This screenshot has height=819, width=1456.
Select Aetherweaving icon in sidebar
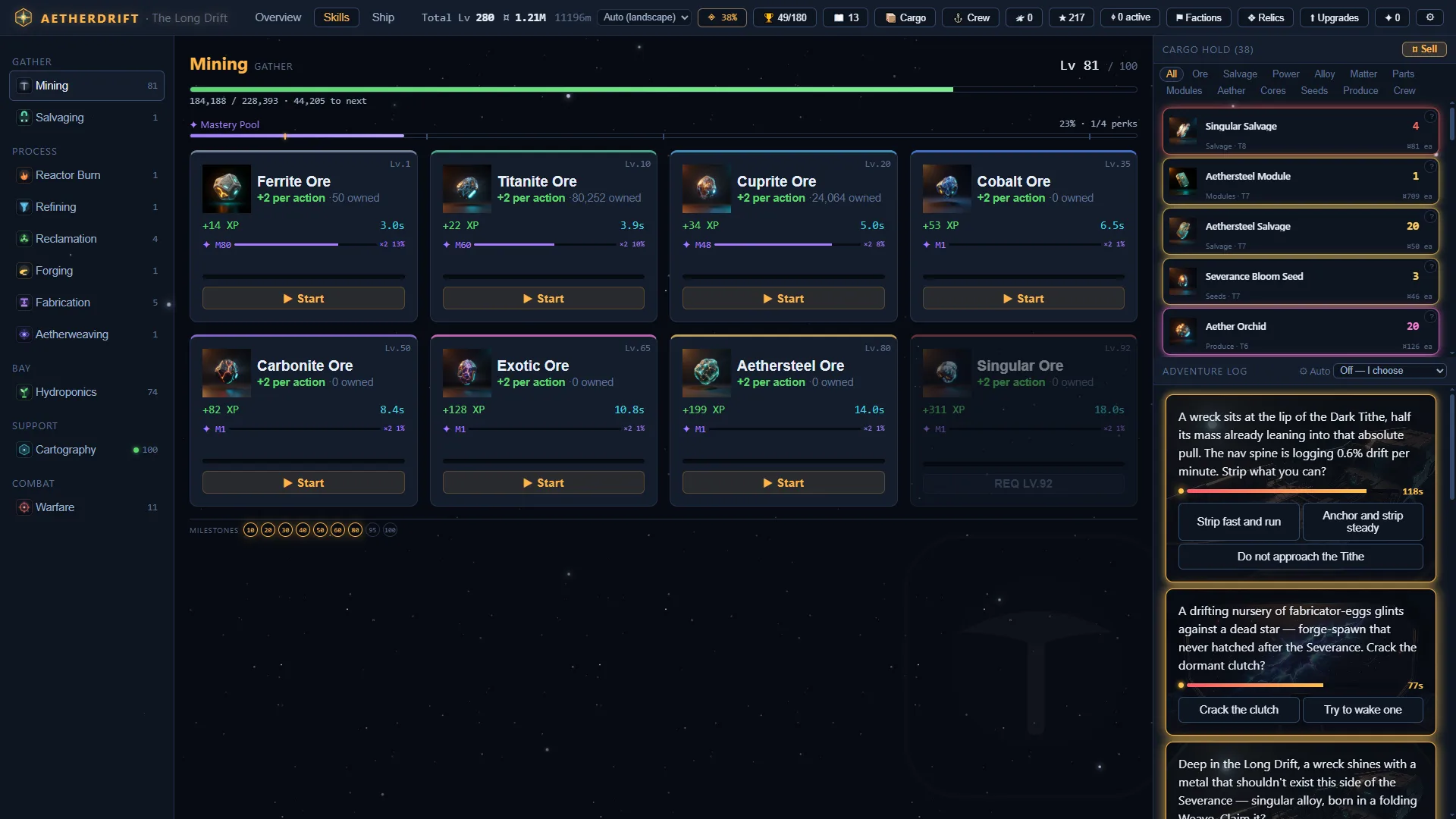(x=24, y=334)
